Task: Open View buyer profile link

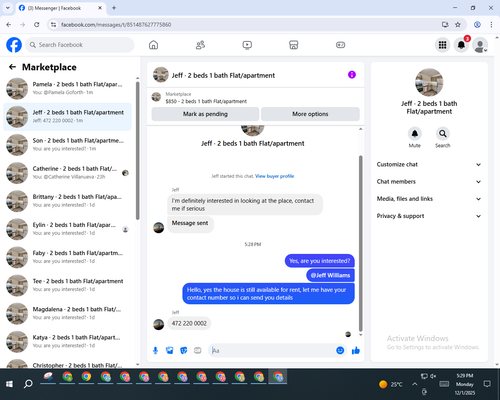Action: [x=274, y=176]
